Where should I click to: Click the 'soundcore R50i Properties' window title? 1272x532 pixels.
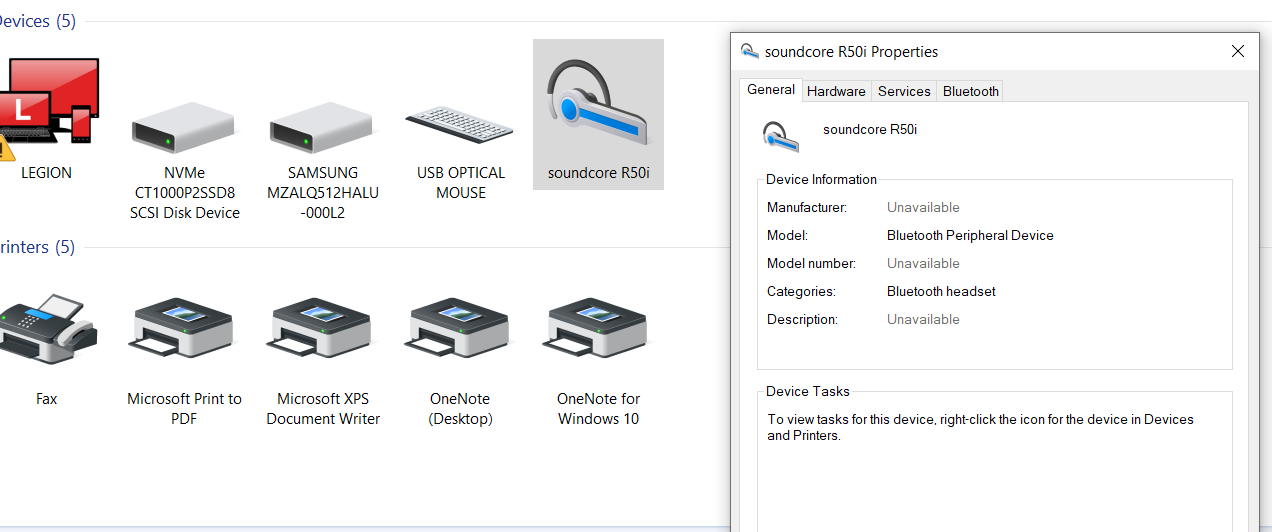[x=851, y=52]
